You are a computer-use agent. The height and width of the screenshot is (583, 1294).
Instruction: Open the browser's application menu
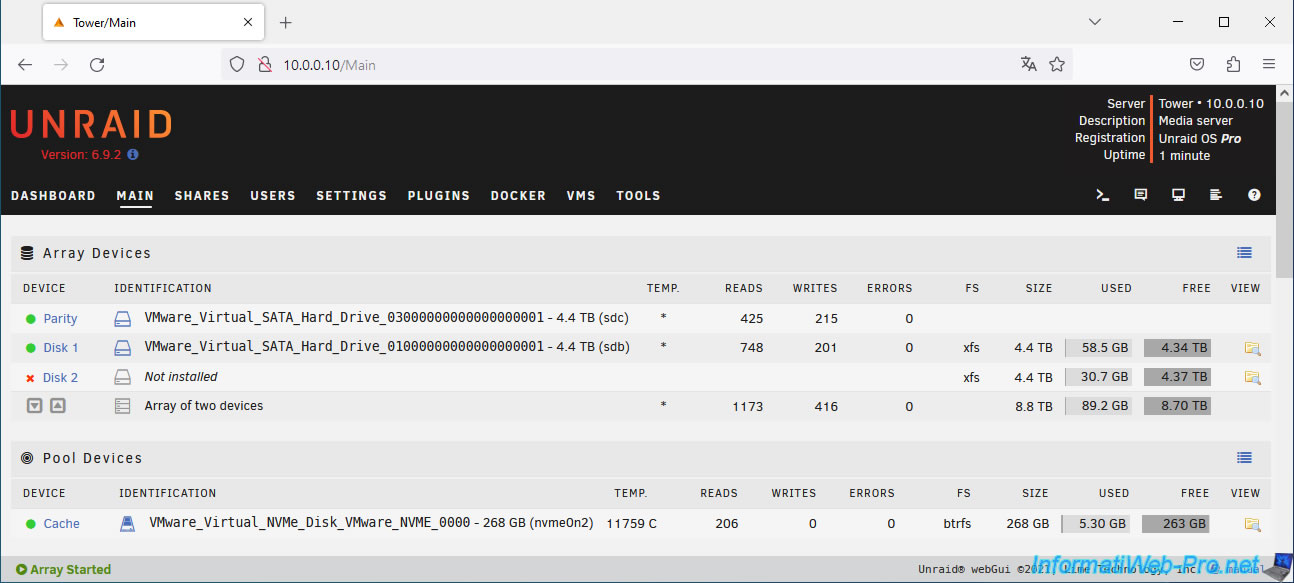click(x=1269, y=64)
